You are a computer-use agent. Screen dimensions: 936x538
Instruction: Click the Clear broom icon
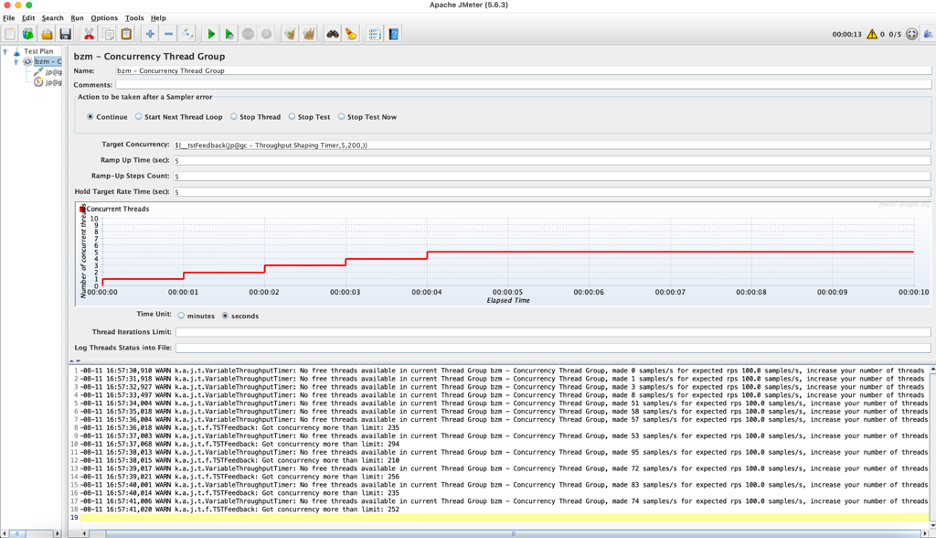pos(290,34)
